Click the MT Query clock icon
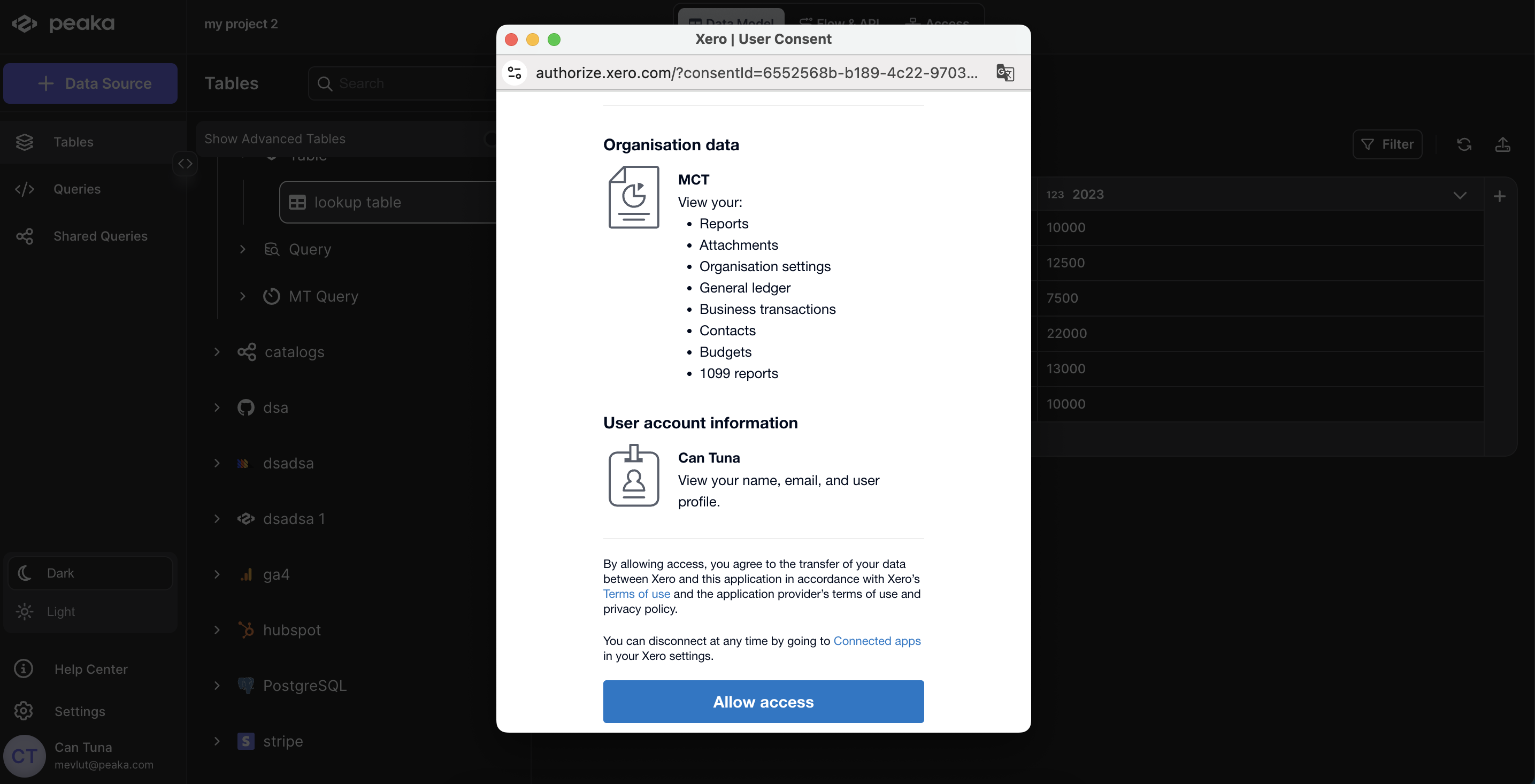Viewport: 1535px width, 784px height. pyautogui.click(x=272, y=296)
